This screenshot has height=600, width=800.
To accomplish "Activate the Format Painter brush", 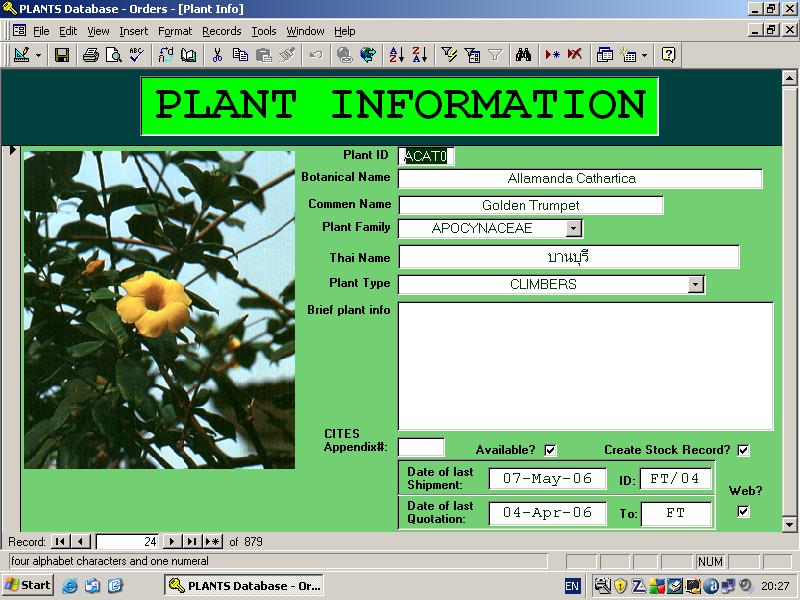I will pyautogui.click(x=287, y=55).
